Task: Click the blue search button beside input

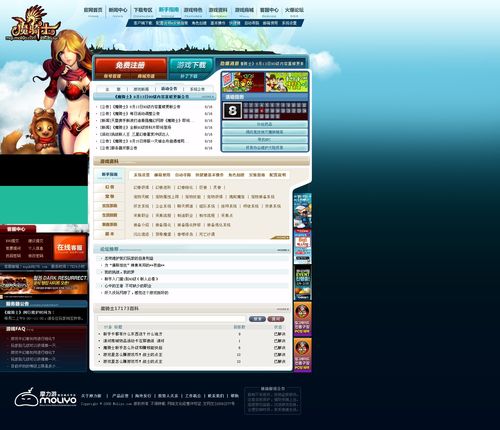Action: point(257,319)
